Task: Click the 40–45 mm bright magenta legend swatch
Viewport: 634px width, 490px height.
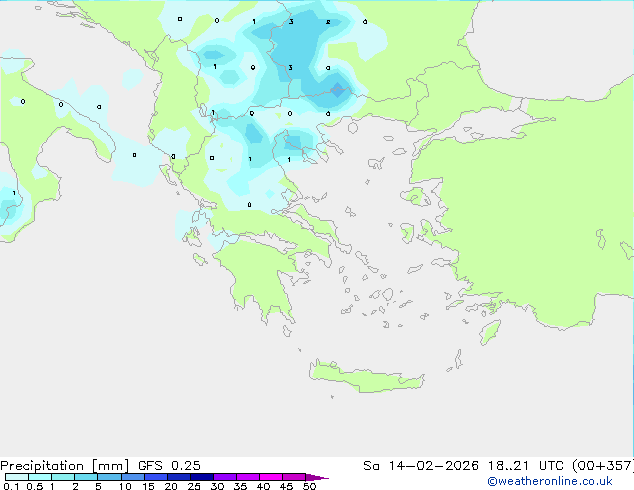Action: (271, 477)
